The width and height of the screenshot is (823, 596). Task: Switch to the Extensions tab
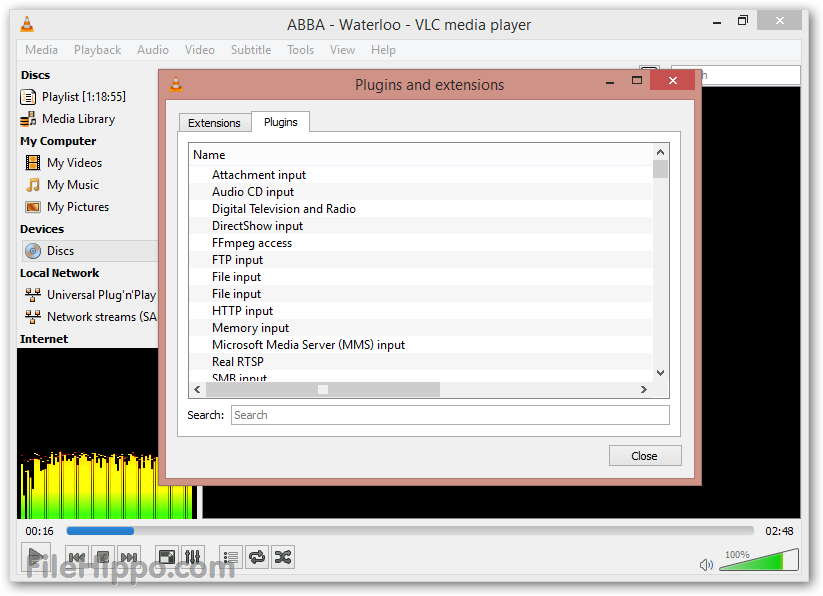click(214, 122)
